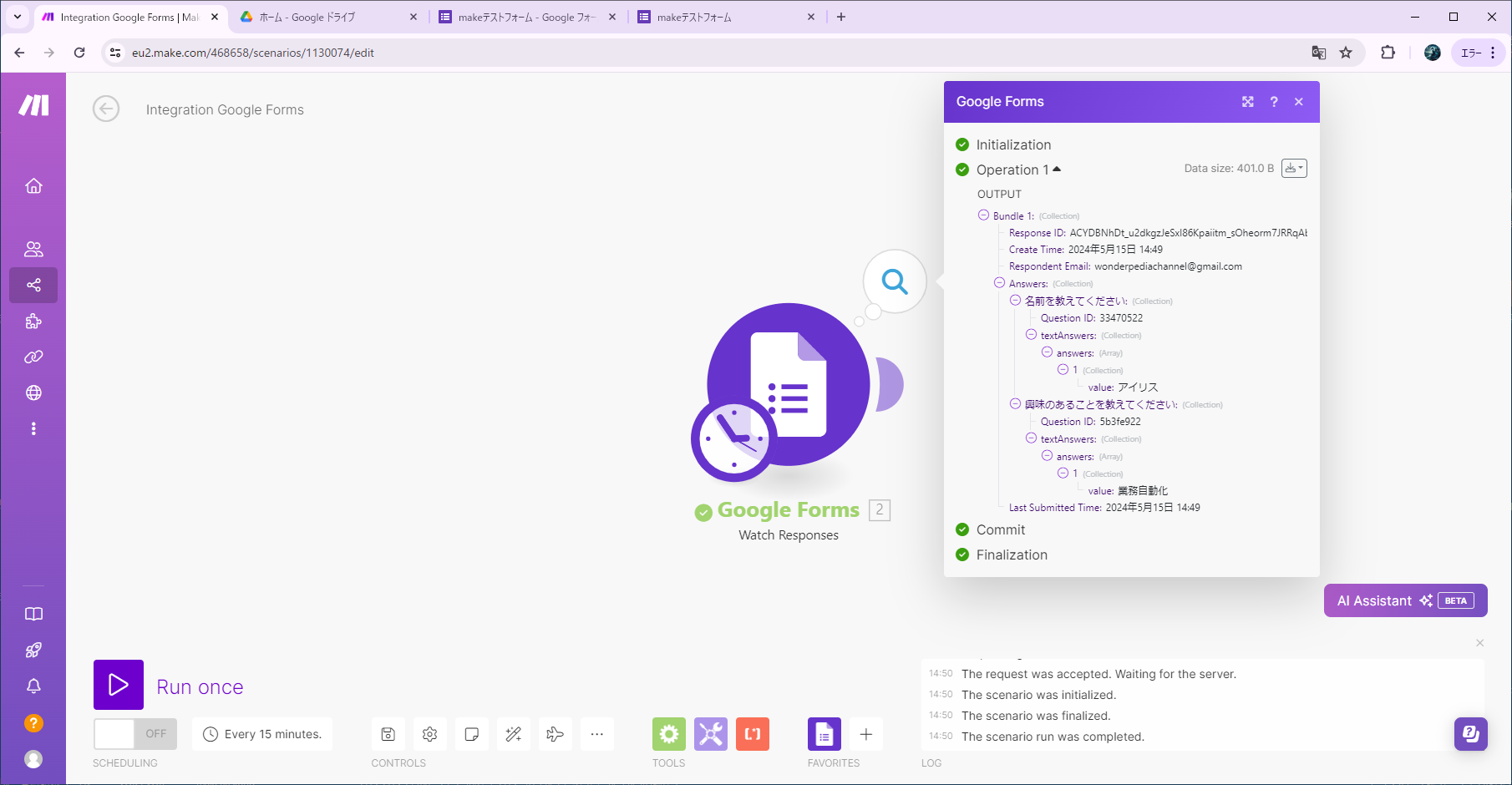The width and height of the screenshot is (1512, 785).
Task: Open the controls More ellipsis menu
Action: (597, 734)
